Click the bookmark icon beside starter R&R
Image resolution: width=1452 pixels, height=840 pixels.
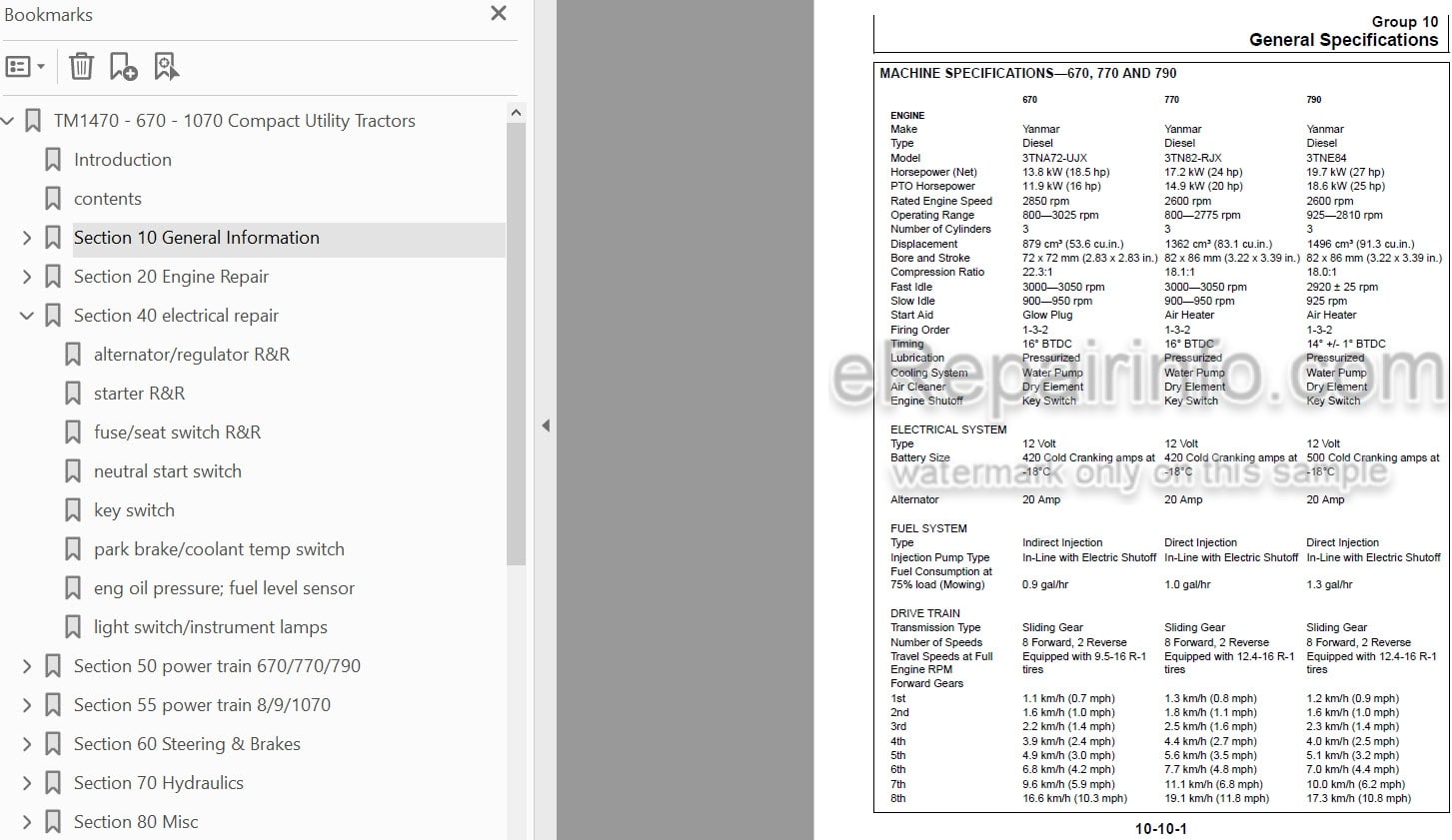tap(73, 394)
